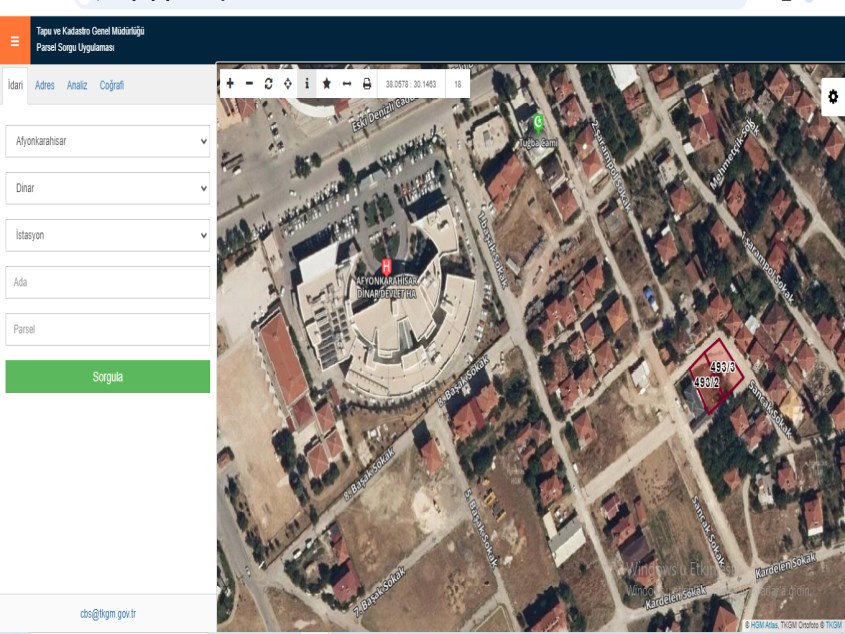
Task: Switch to the Adres tab
Action: [x=46, y=86]
